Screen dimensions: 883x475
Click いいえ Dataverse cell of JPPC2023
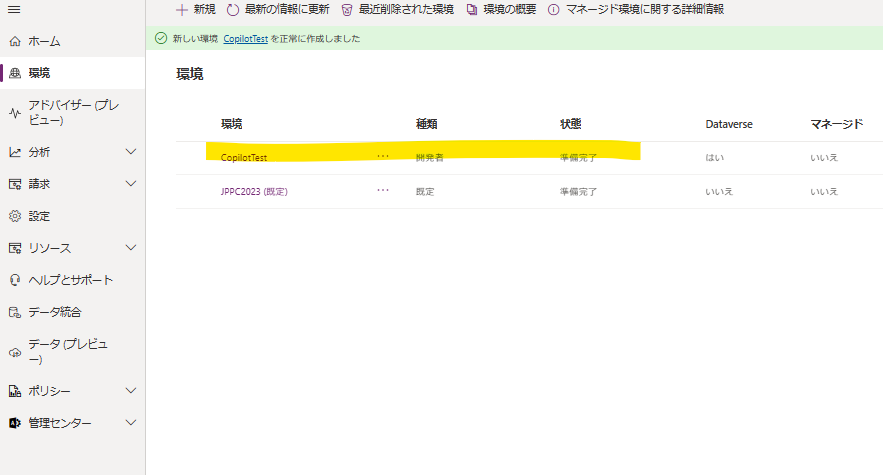[719, 192]
